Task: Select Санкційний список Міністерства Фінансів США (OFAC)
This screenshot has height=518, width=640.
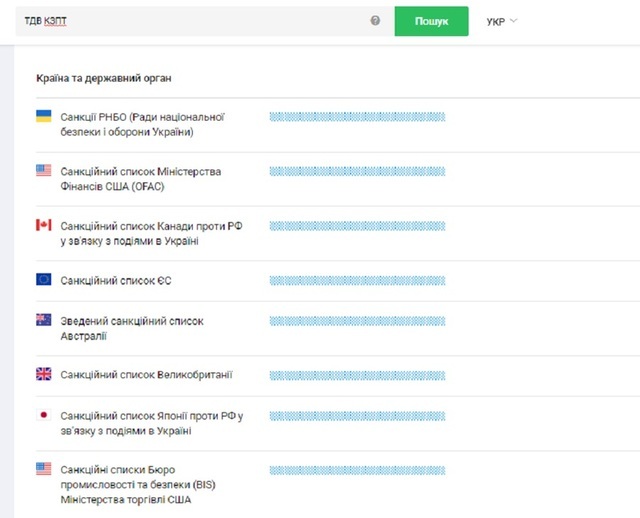Action: tap(141, 179)
